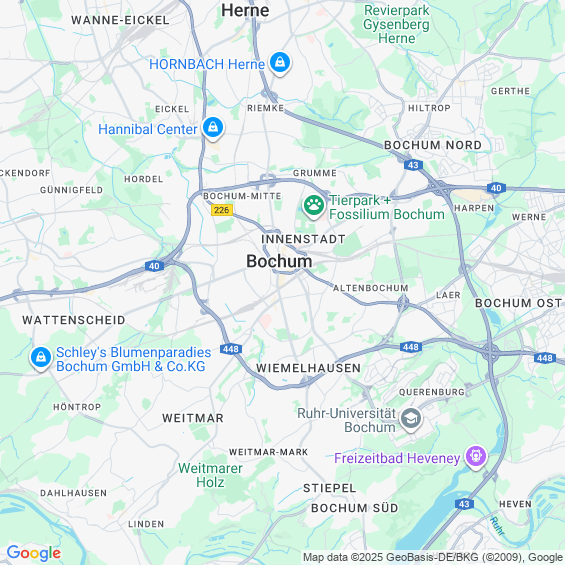The height and width of the screenshot is (565, 565).
Task: Click the HORNBACH Herne shopping pin
Action: click(x=280, y=63)
